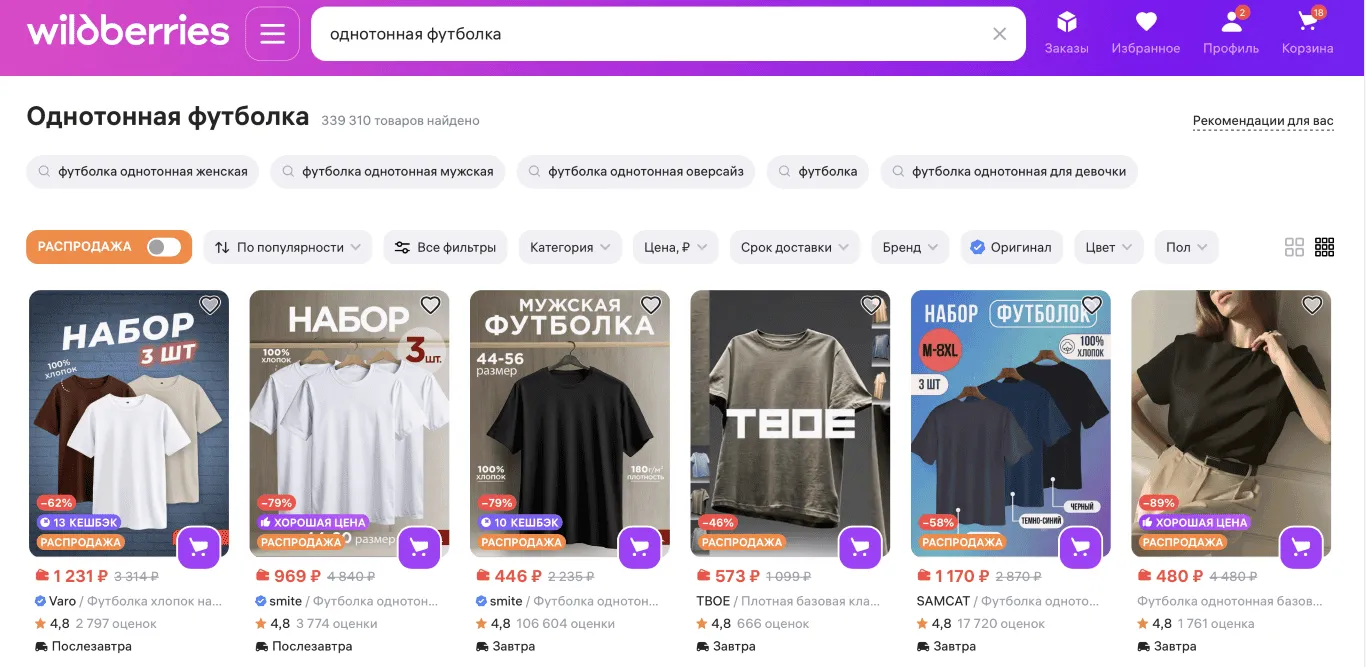The height and width of the screenshot is (667, 1366).
Task: Open the Корзина shopping cart
Action: click(1307, 32)
